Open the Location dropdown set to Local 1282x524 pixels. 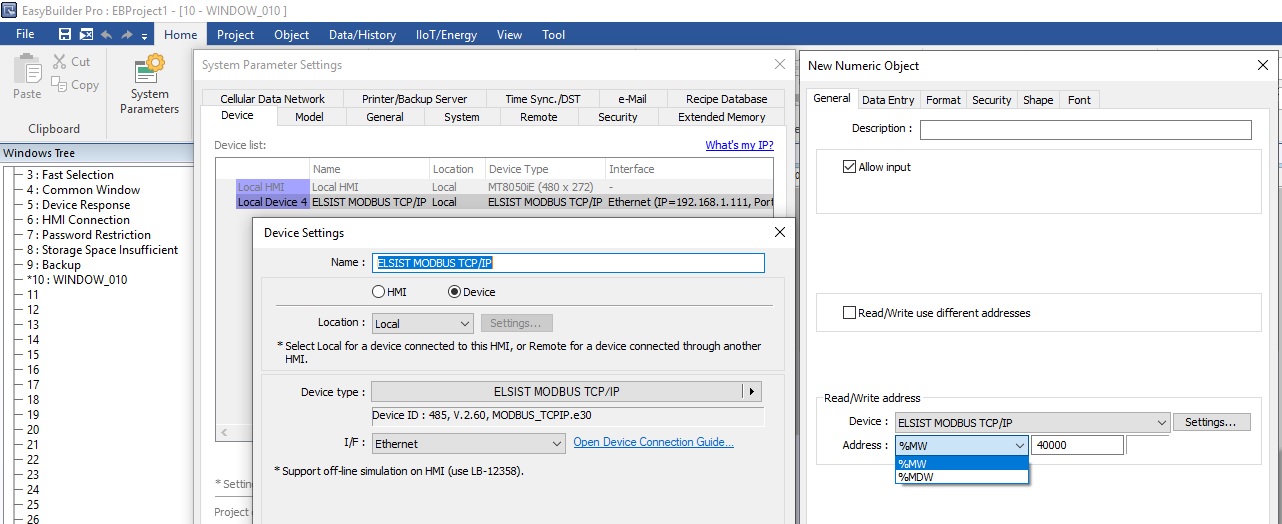tap(422, 324)
